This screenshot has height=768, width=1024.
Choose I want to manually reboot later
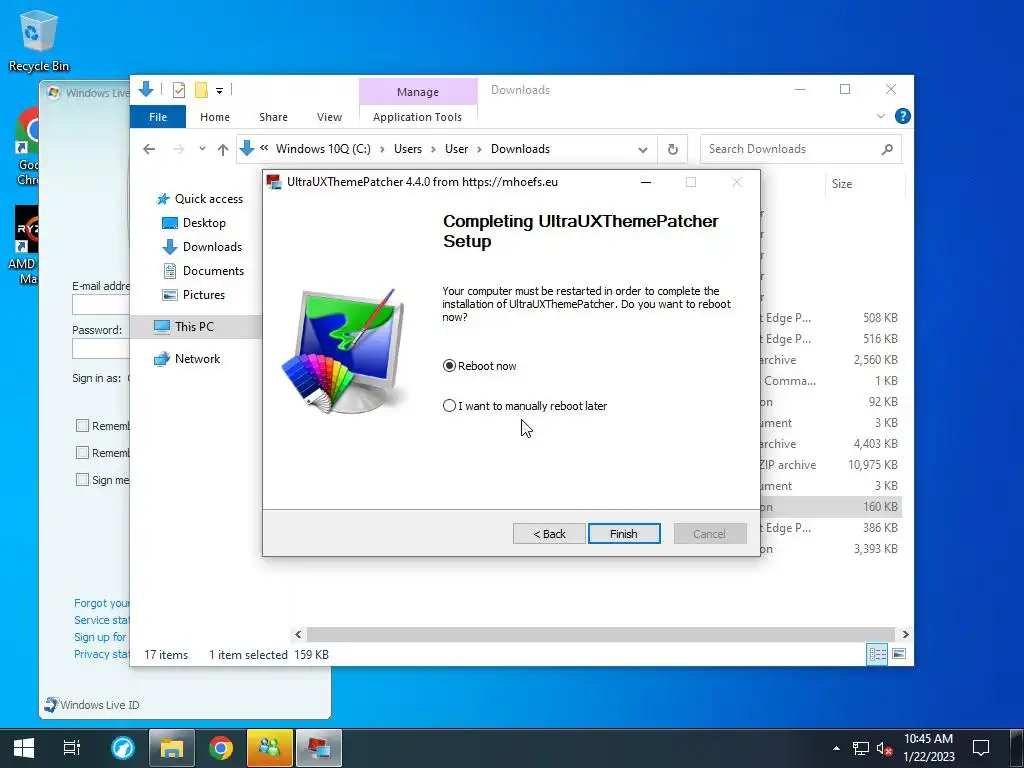[525, 406]
